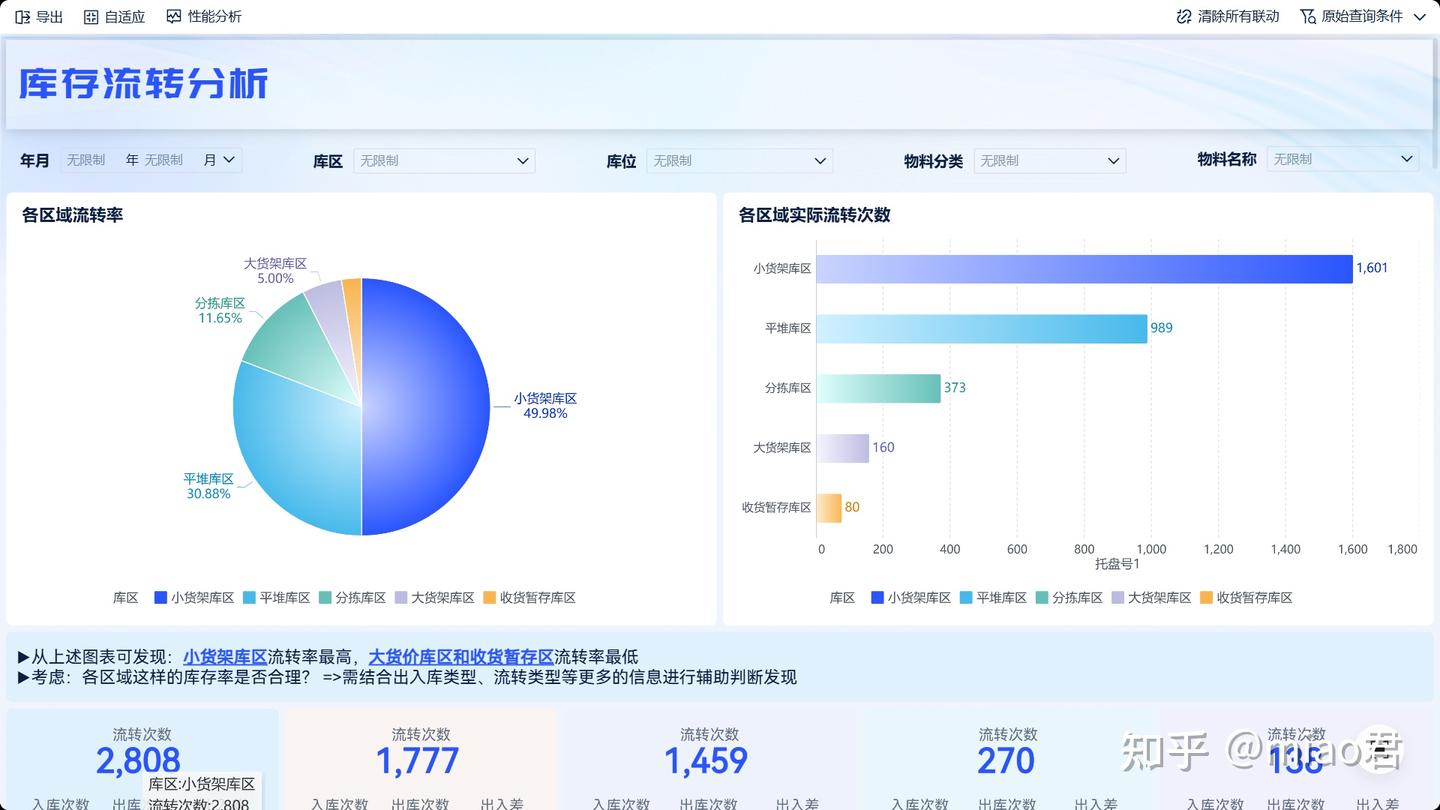Screen dimensions: 1440x810
Task: Click the 各区域流转率 chart title
Action: tap(73, 215)
